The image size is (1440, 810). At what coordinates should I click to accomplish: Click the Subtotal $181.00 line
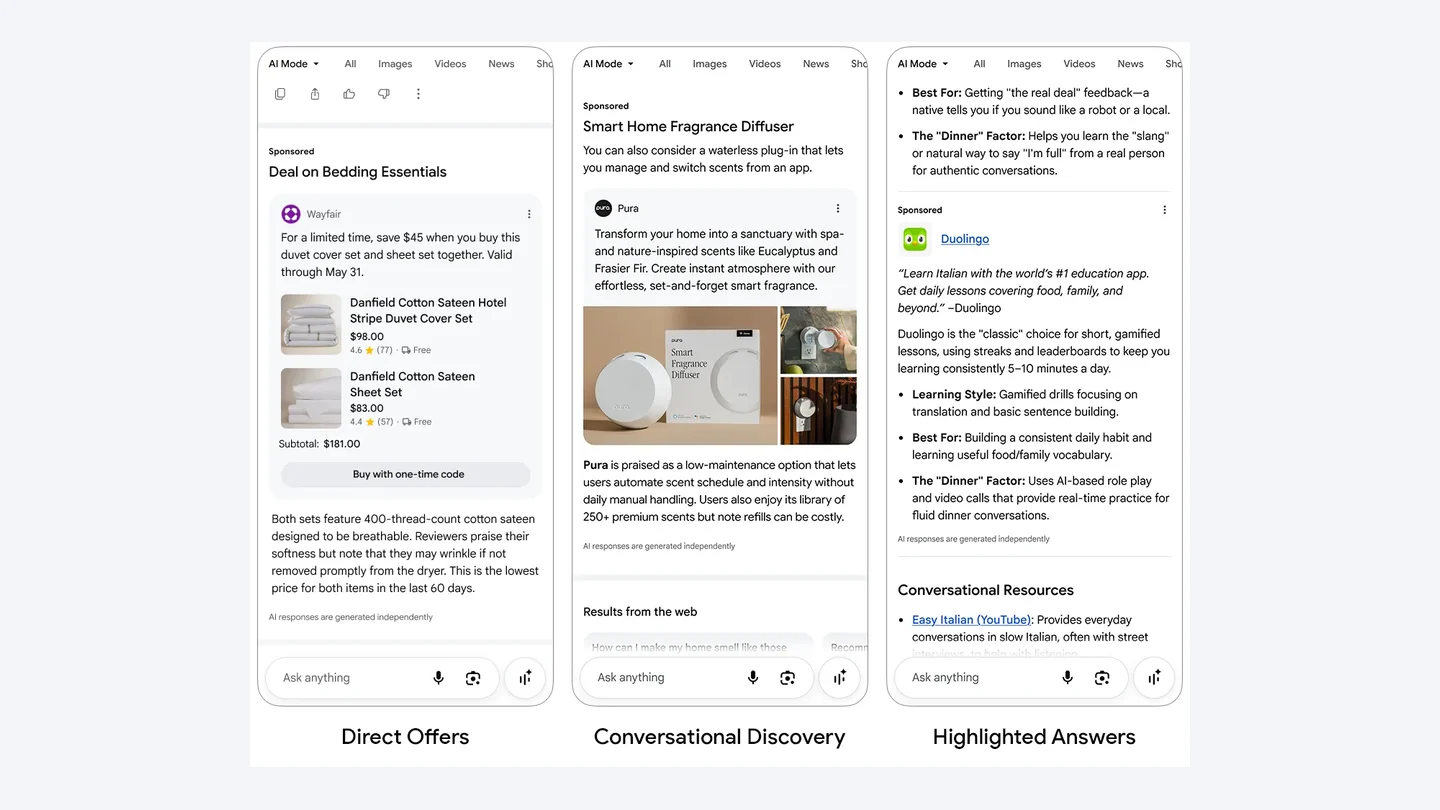point(319,444)
